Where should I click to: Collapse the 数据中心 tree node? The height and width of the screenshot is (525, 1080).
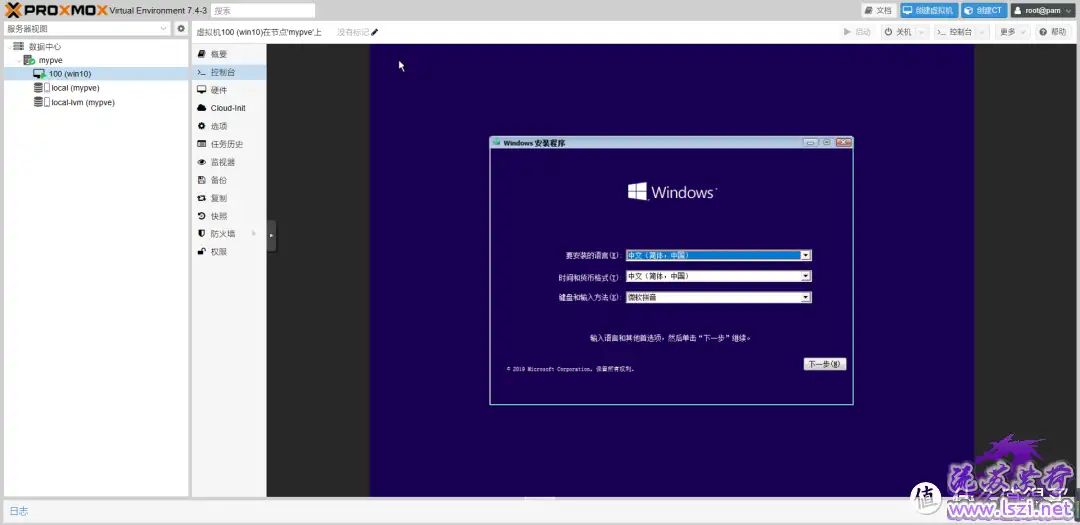pos(9,46)
